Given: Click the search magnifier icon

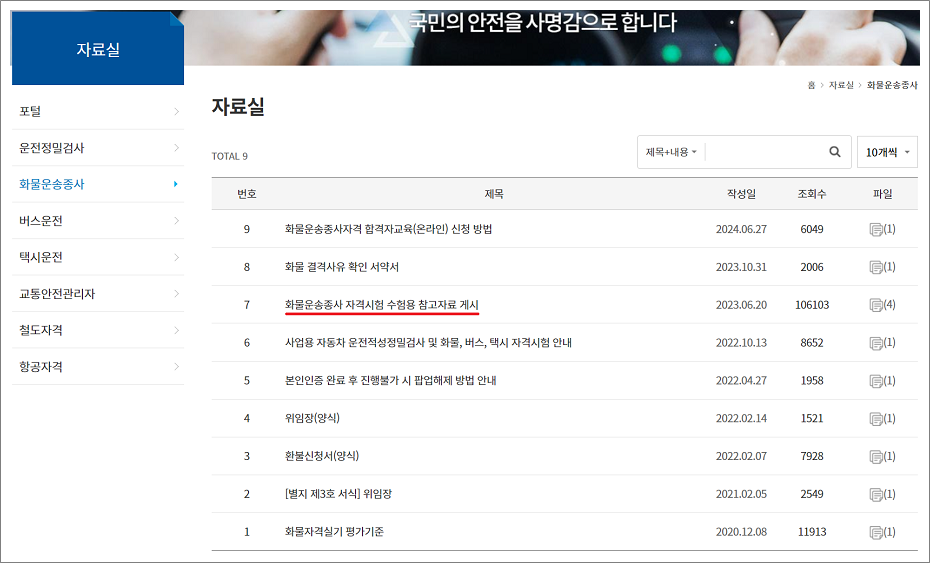Looking at the screenshot, I should click(x=835, y=152).
